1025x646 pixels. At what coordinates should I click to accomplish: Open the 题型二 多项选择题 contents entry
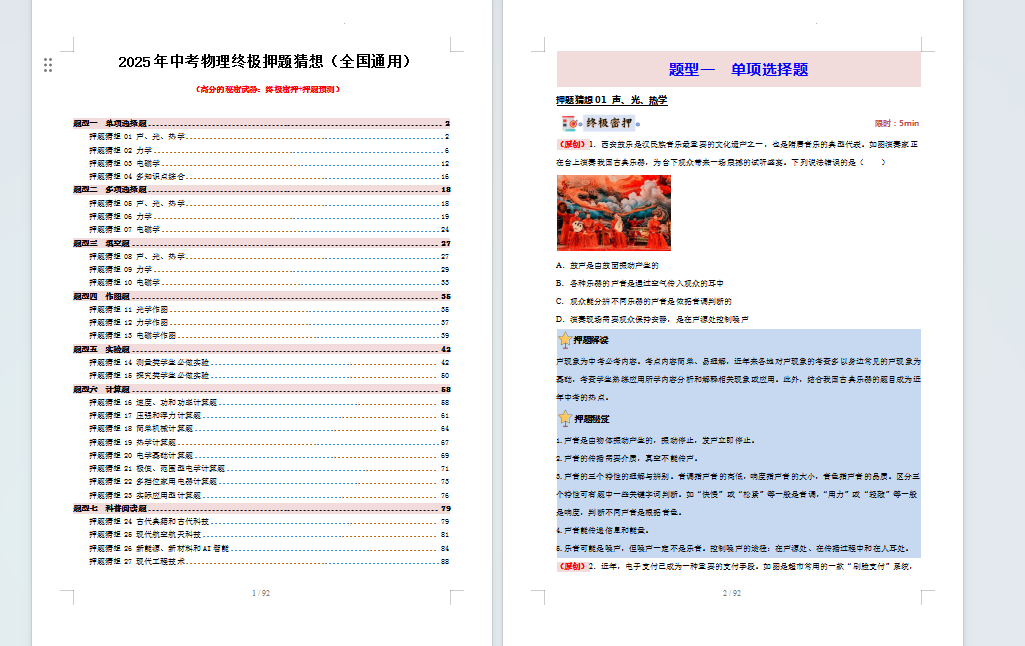click(110, 189)
